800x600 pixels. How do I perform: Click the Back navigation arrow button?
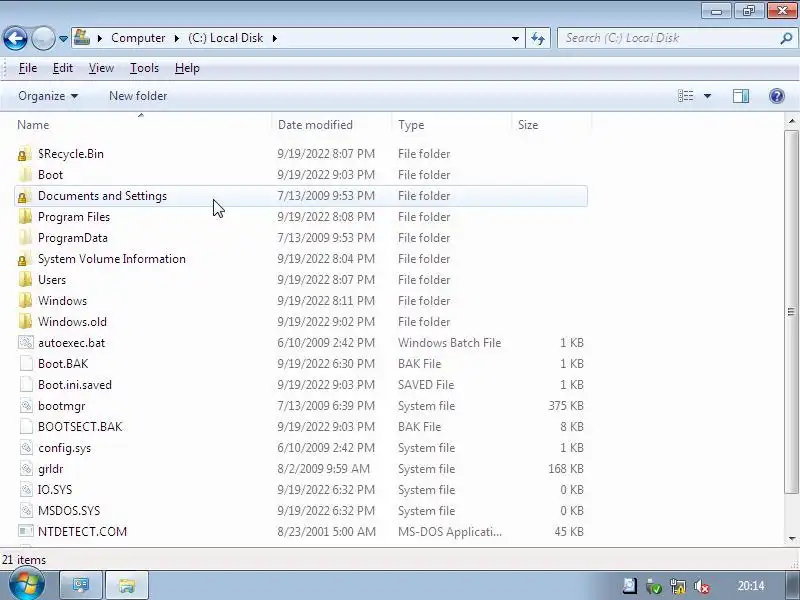[x=15, y=38]
